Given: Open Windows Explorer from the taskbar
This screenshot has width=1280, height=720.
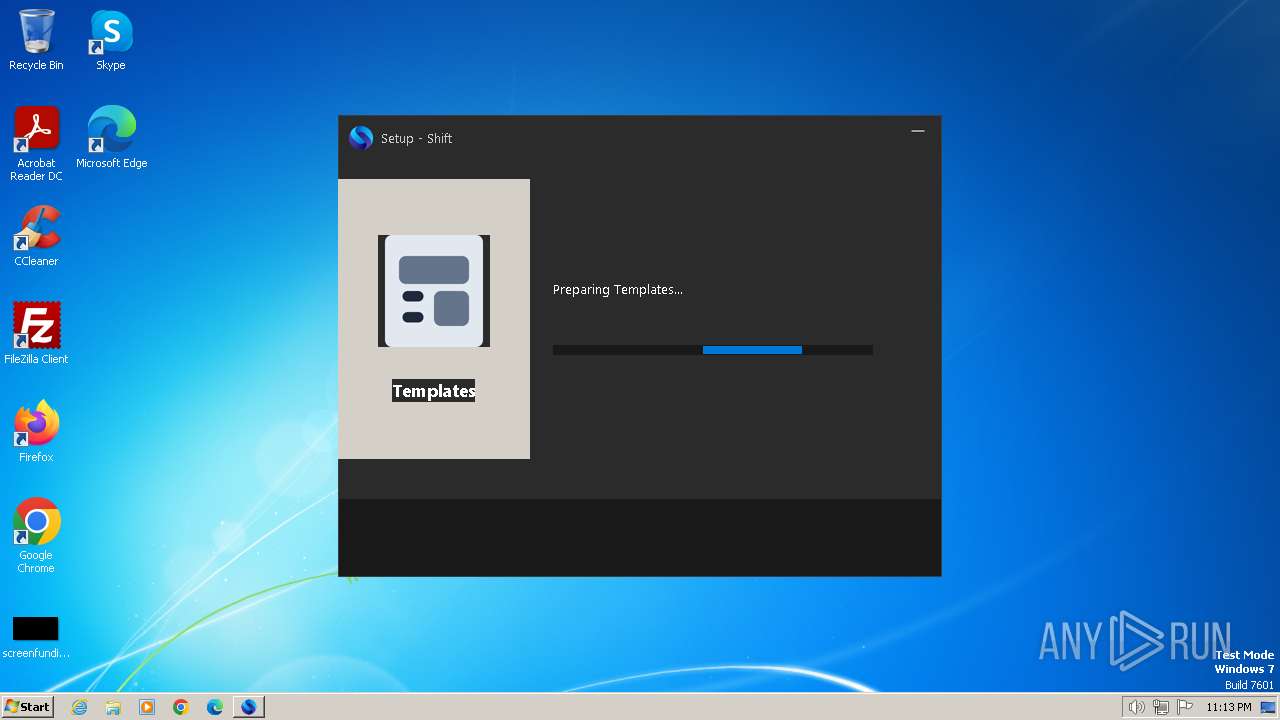Looking at the screenshot, I should tap(113, 707).
